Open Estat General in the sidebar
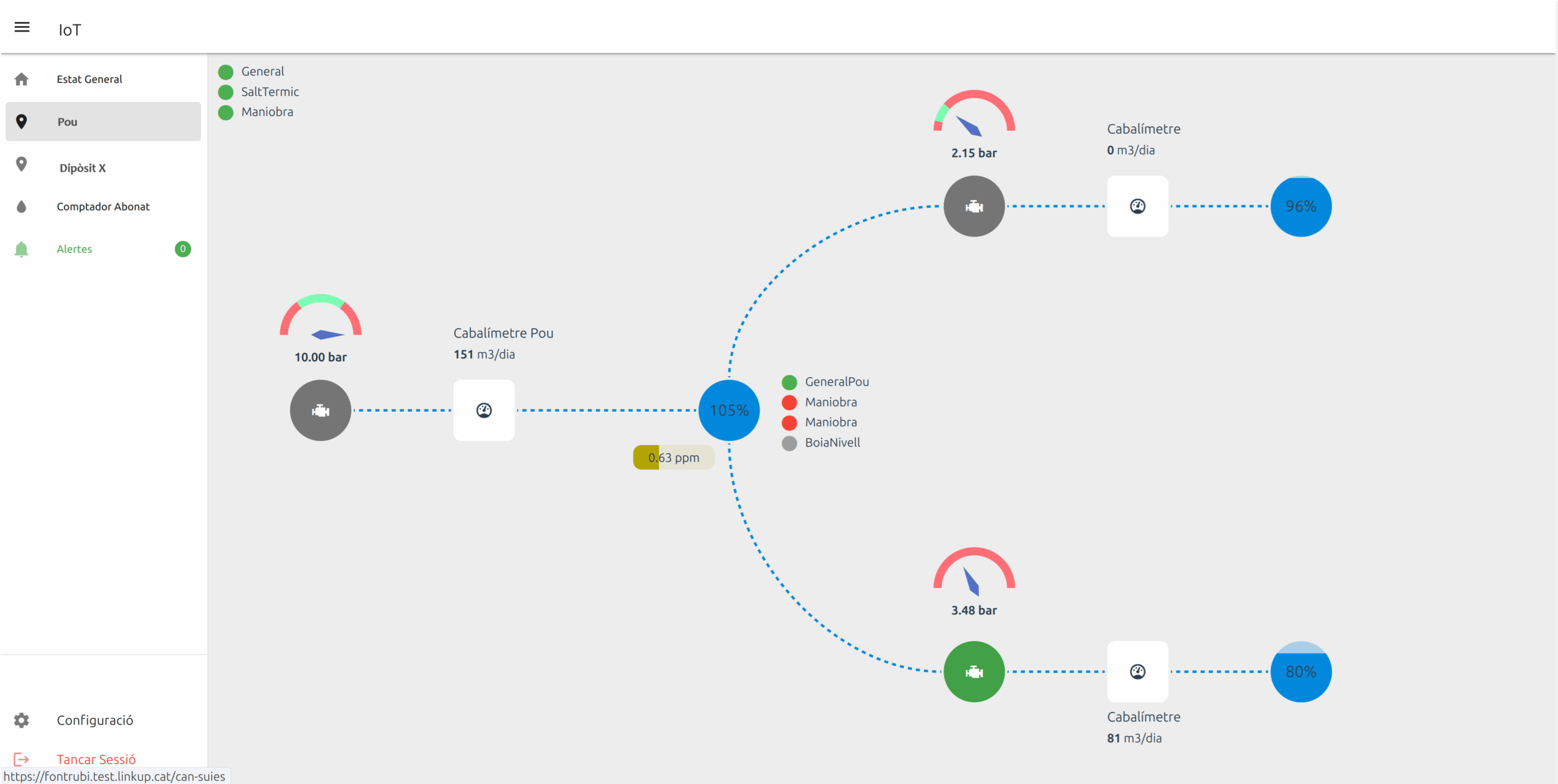 tap(89, 79)
